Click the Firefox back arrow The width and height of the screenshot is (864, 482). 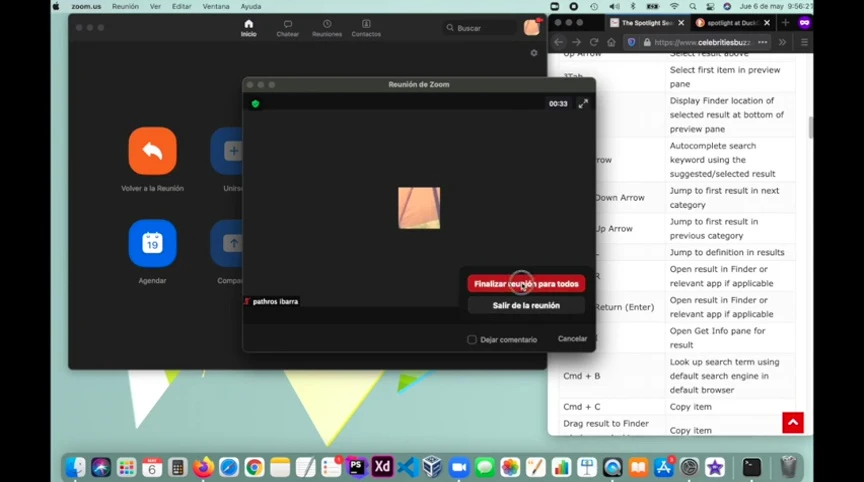559,42
